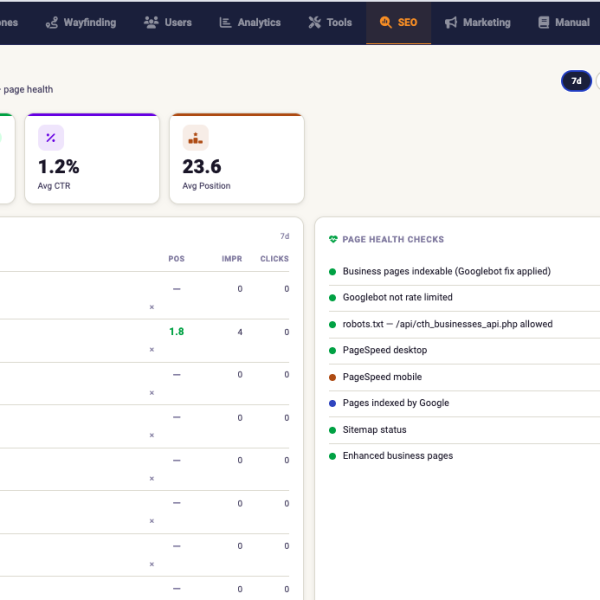Click the orange PageSpeed mobile status dot
600x600 pixels.
(333, 378)
